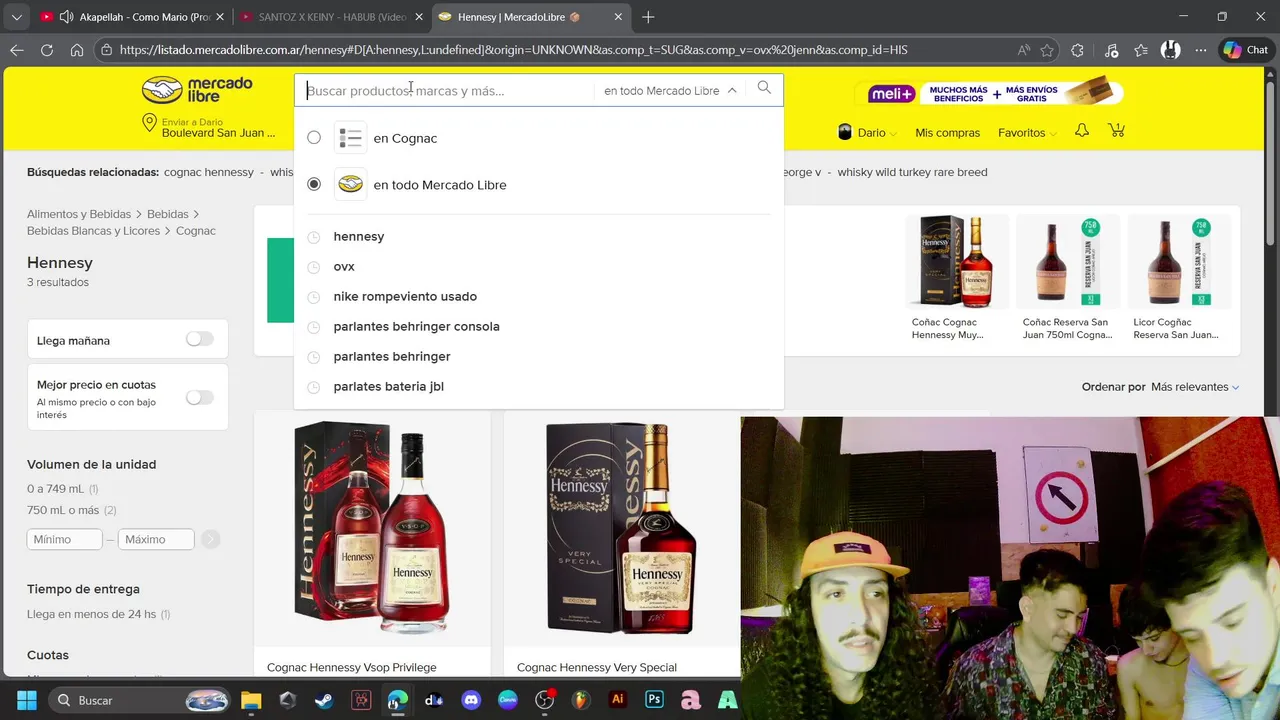Open OBS Studio from the taskbar
Viewport: 1280px width, 720px height.
tap(544, 700)
